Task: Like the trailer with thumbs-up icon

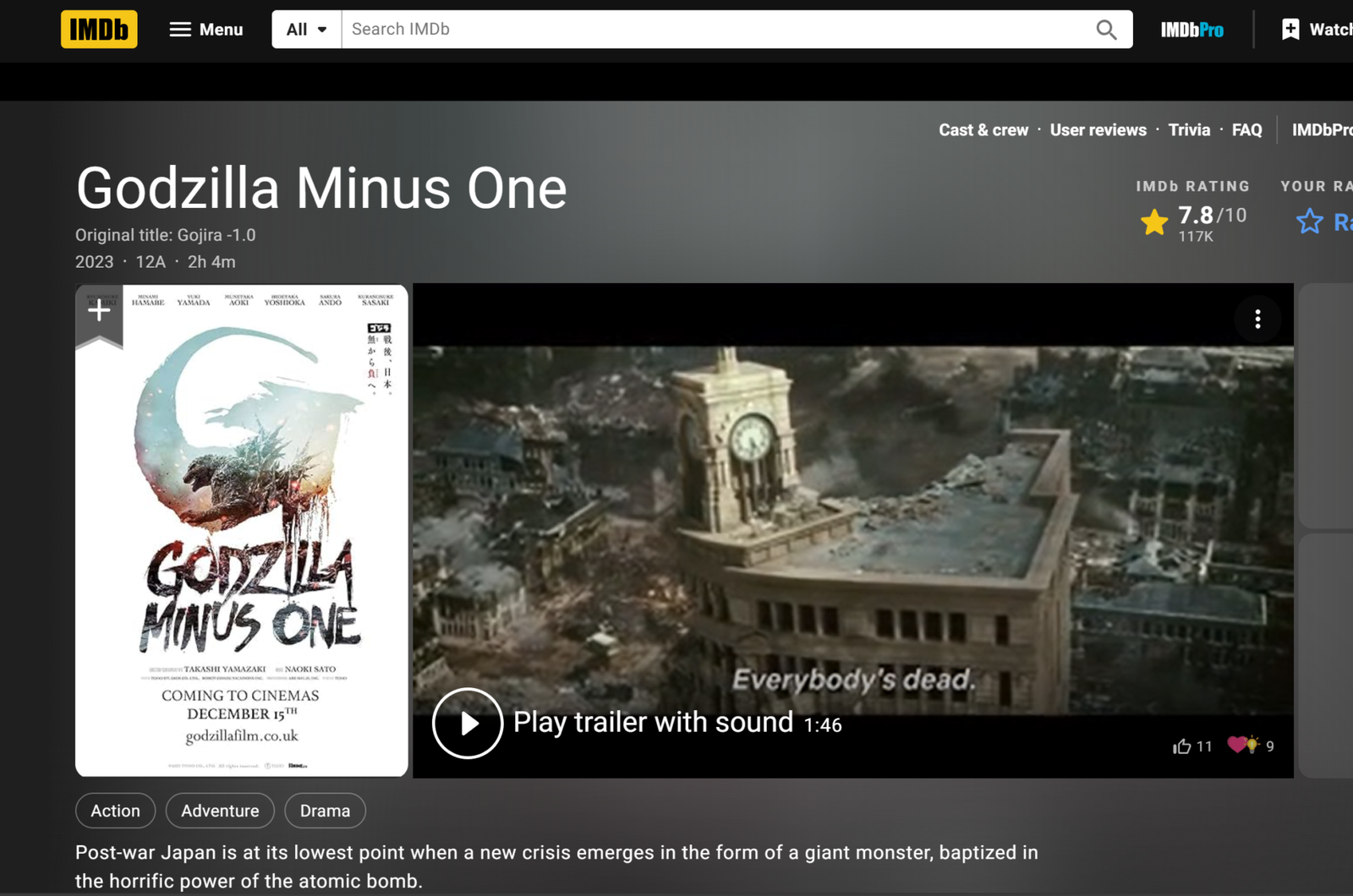Action: click(x=1182, y=746)
